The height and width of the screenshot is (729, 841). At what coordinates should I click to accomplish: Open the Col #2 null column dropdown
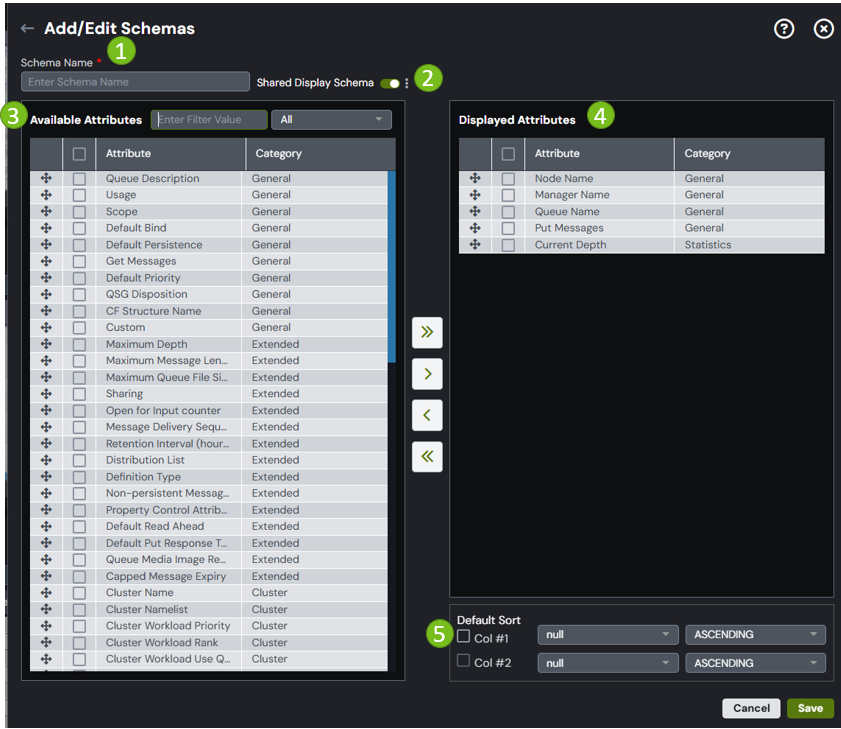[x=608, y=663]
